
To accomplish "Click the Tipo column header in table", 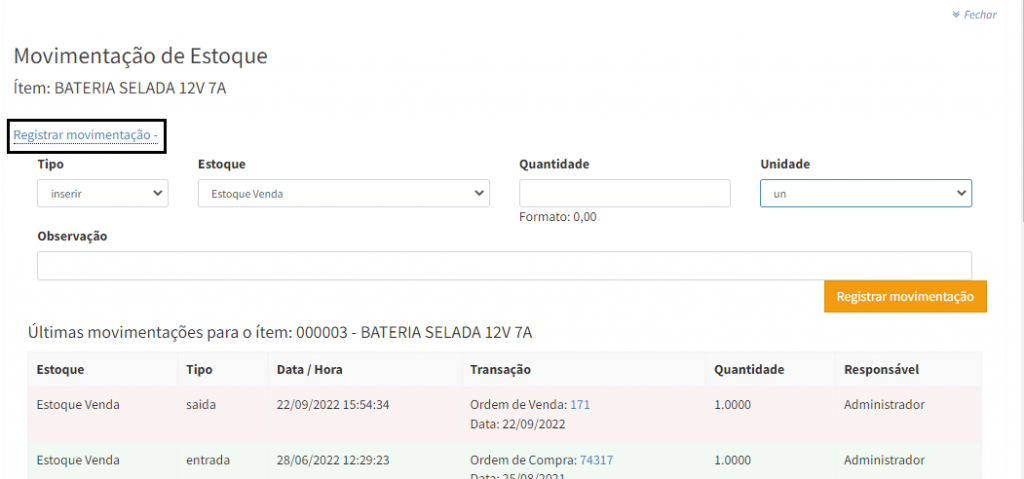I will [199, 370].
